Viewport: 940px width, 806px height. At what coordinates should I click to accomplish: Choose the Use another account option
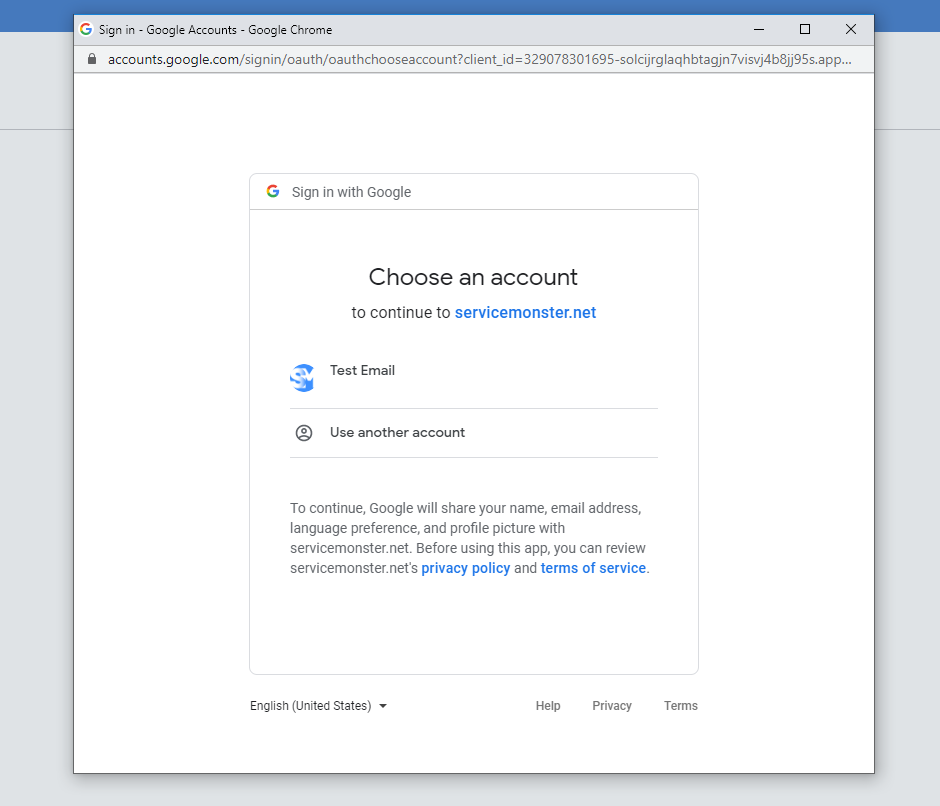click(x=397, y=433)
